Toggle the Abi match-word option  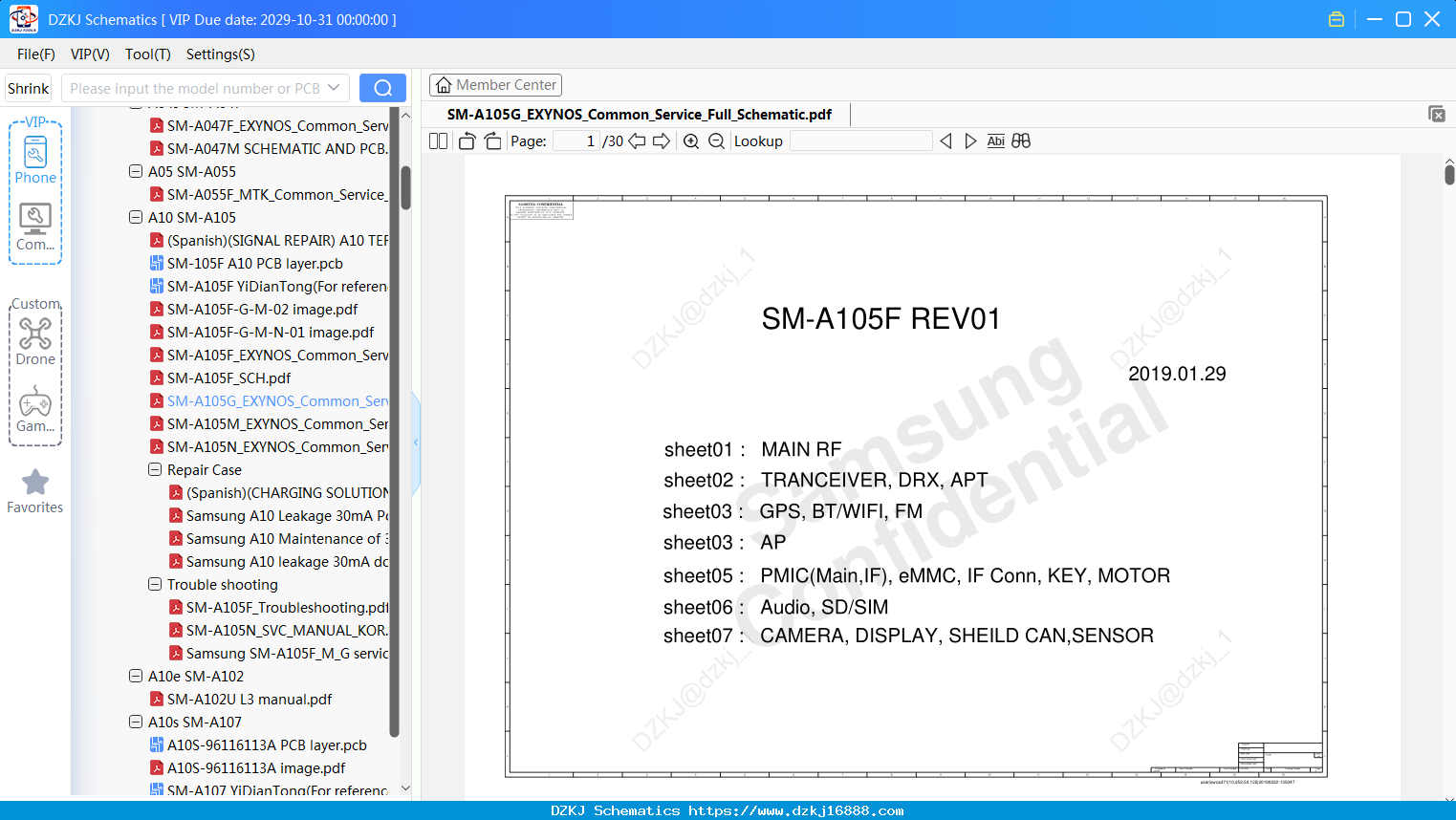995,141
